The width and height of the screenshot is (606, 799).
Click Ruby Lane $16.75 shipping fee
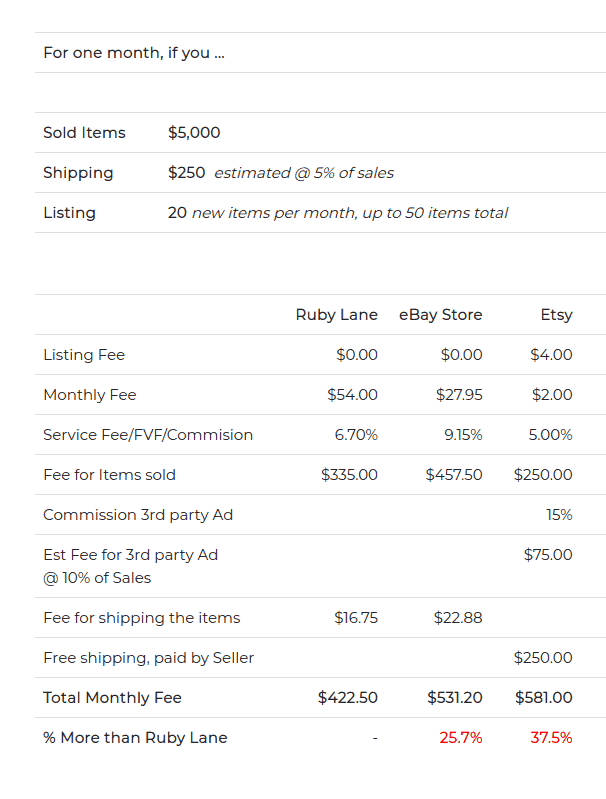click(x=356, y=618)
